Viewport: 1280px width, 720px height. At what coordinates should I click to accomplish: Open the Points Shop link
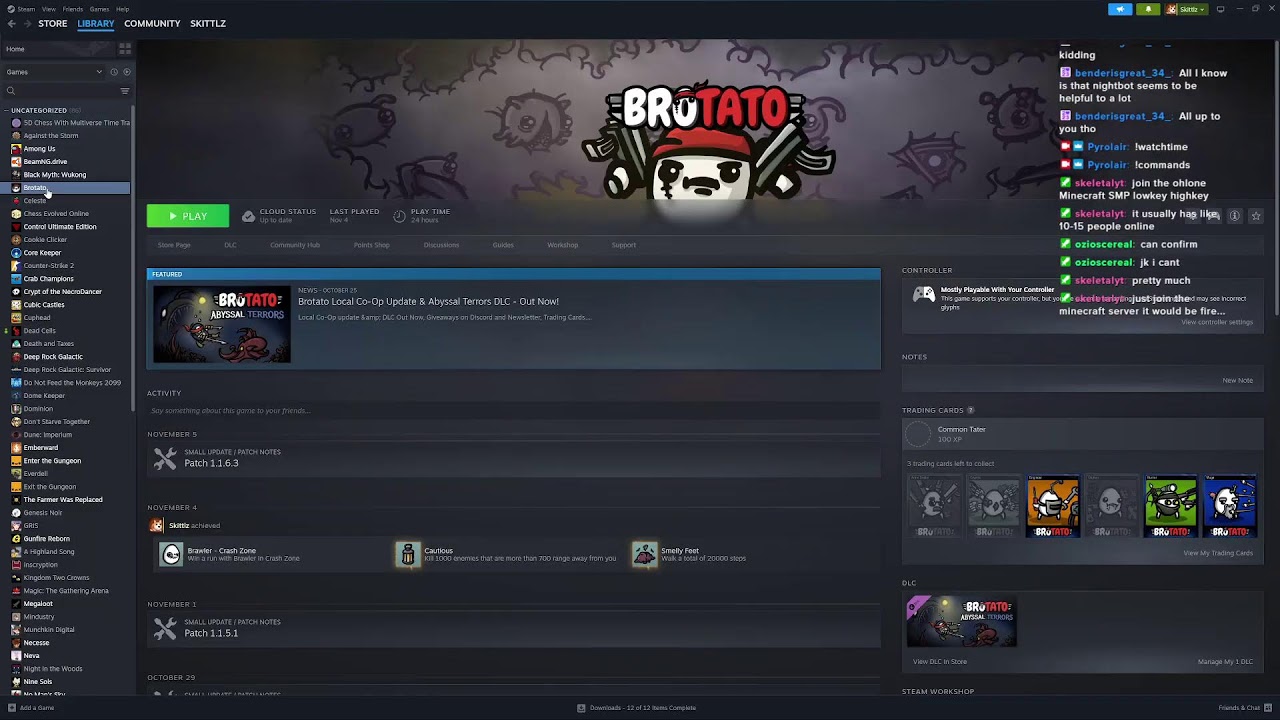(x=371, y=245)
